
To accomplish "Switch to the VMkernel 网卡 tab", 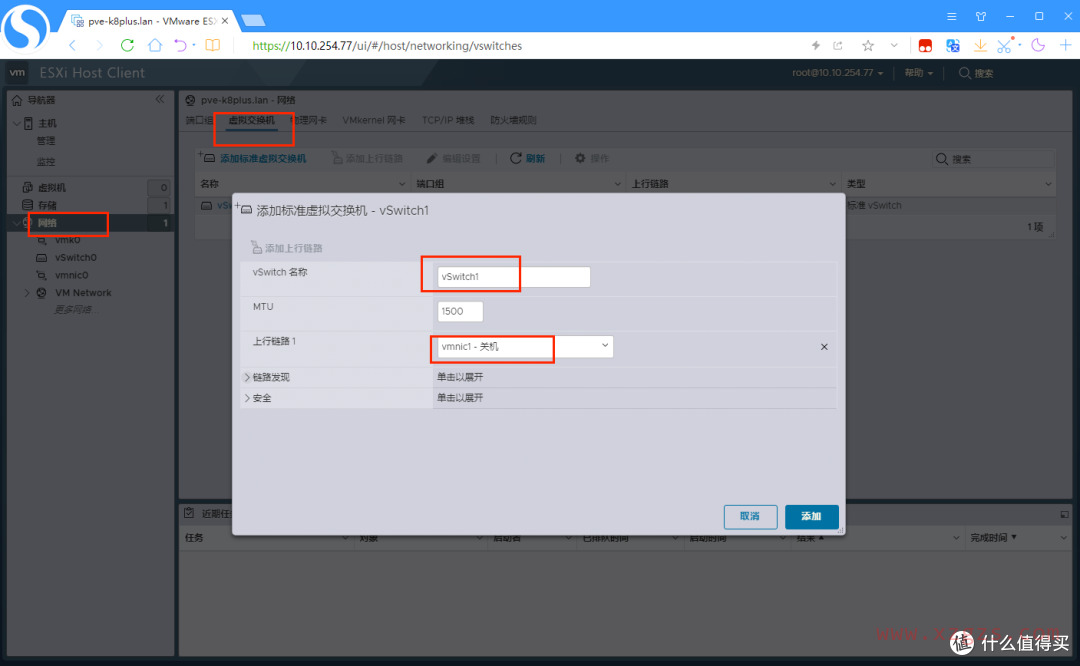I will (x=375, y=119).
